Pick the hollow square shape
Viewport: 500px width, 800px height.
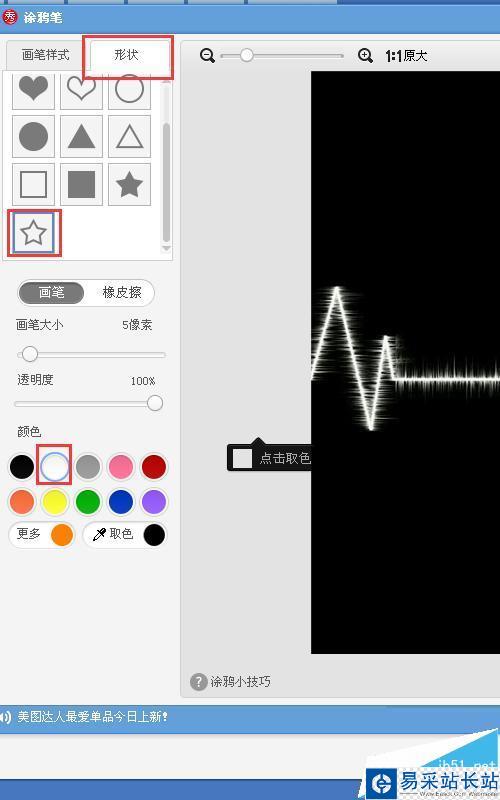pos(33,184)
